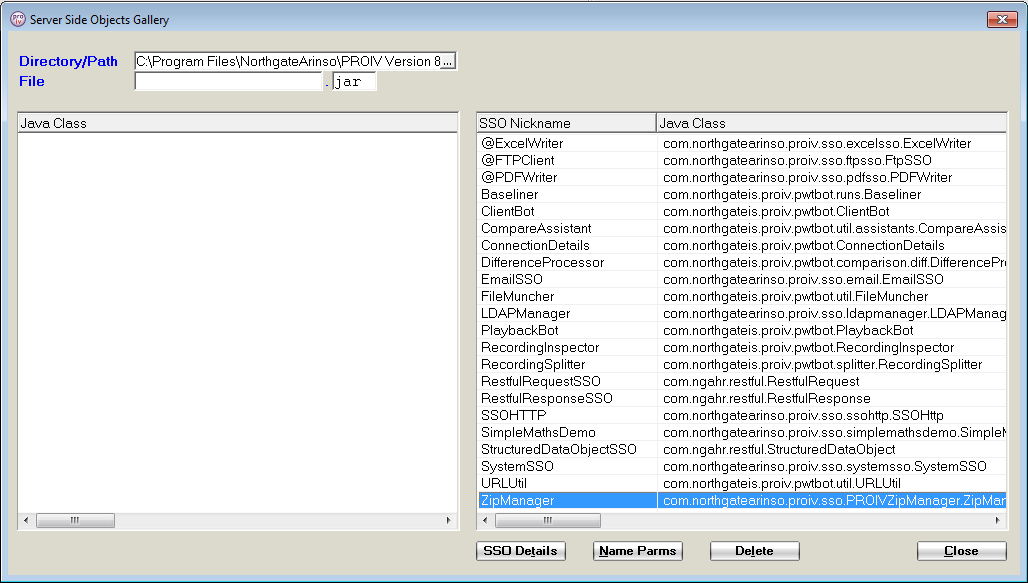Close the gallery with the Close button
The height and width of the screenshot is (583, 1028).
click(961, 551)
